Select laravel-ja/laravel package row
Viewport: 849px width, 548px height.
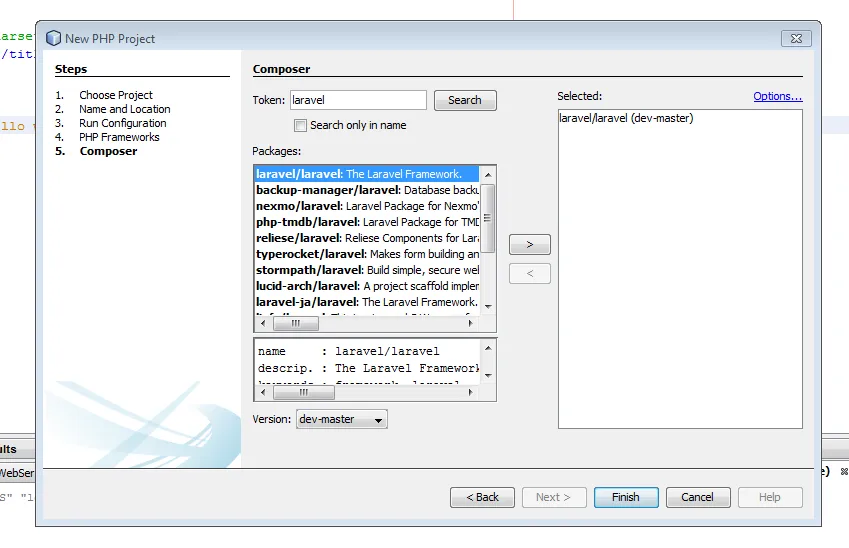tap(367, 302)
